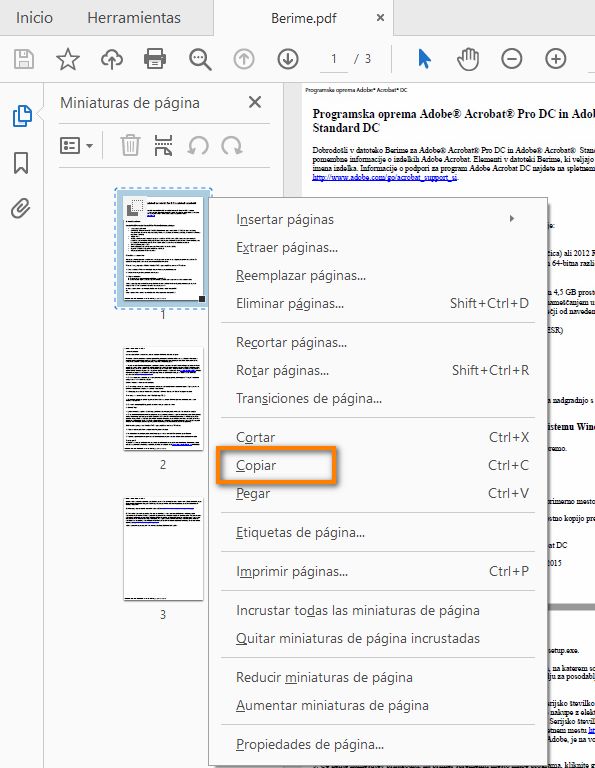Screen dimensions: 595x768
Task: Rotate pages counterclockwise icon
Action: click(x=198, y=145)
